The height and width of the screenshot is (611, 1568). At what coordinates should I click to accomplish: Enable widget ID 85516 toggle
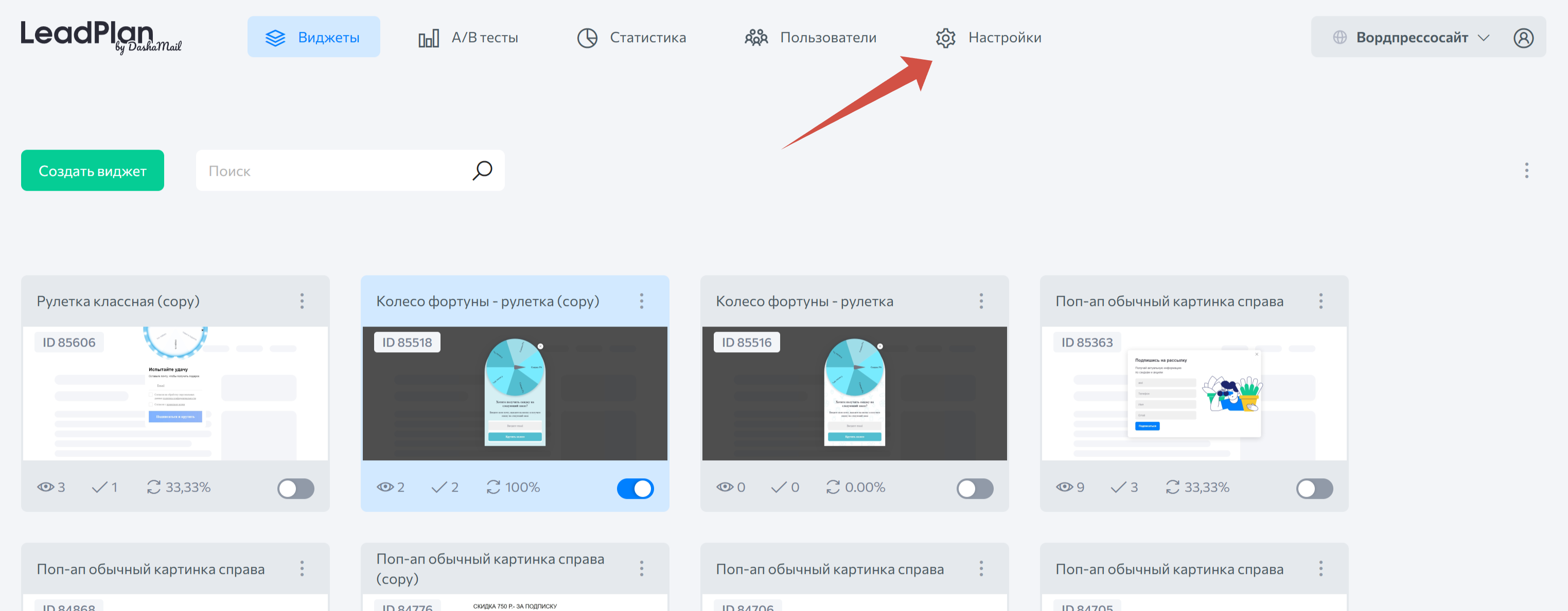pyautogui.click(x=975, y=489)
